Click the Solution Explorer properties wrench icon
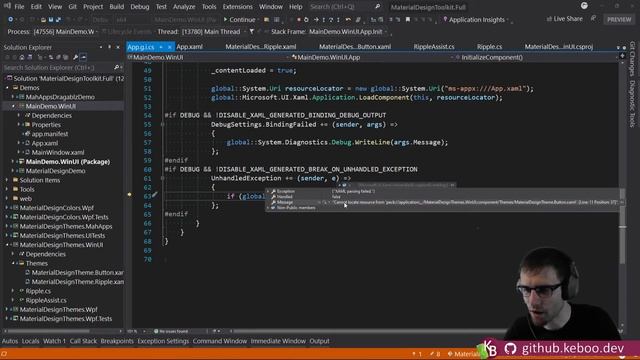Screen dimensions: 640x360 (x=76, y=58)
